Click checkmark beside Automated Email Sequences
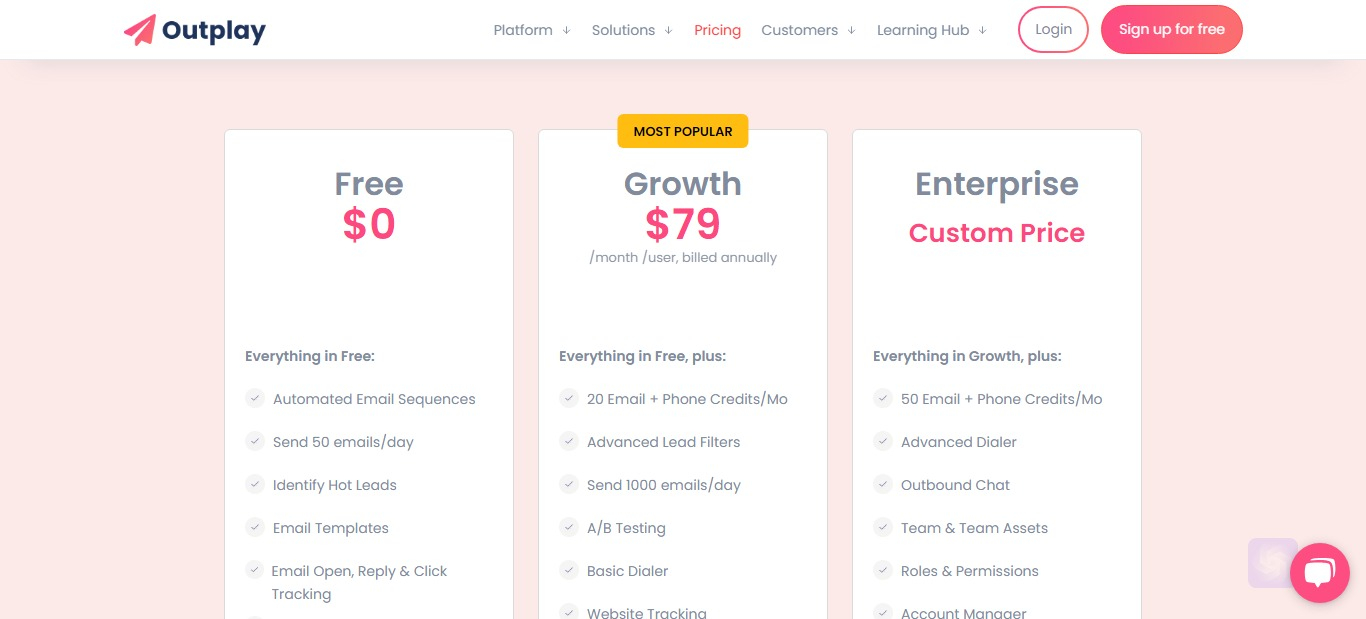Screen dimensions: 1366x619 tap(254, 398)
